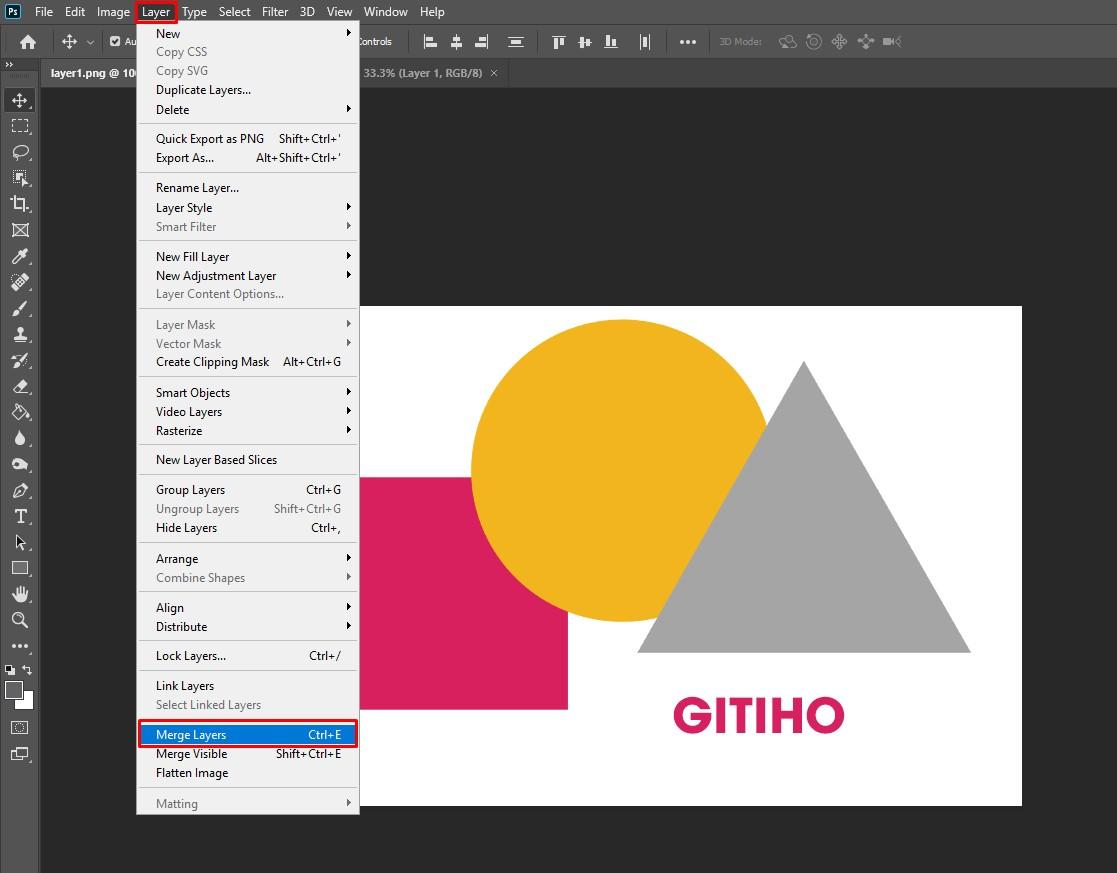The width and height of the screenshot is (1117, 873).
Task: Click the GITIHO text on the canvas
Action: pyautogui.click(x=758, y=716)
